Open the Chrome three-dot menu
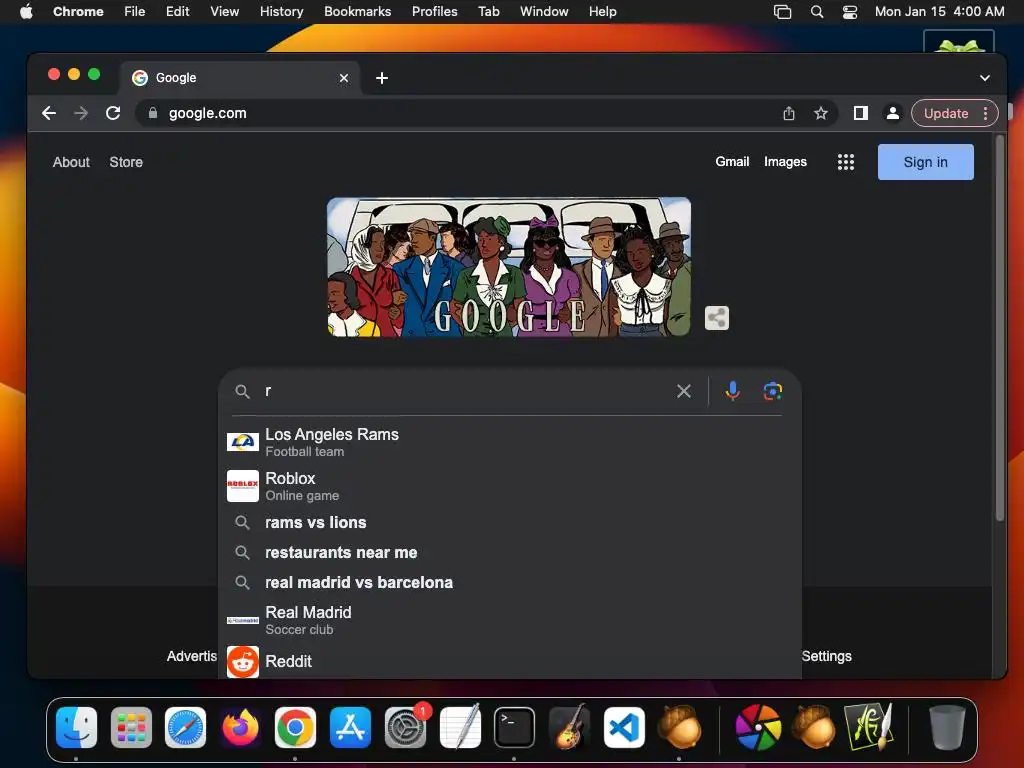 tap(985, 113)
